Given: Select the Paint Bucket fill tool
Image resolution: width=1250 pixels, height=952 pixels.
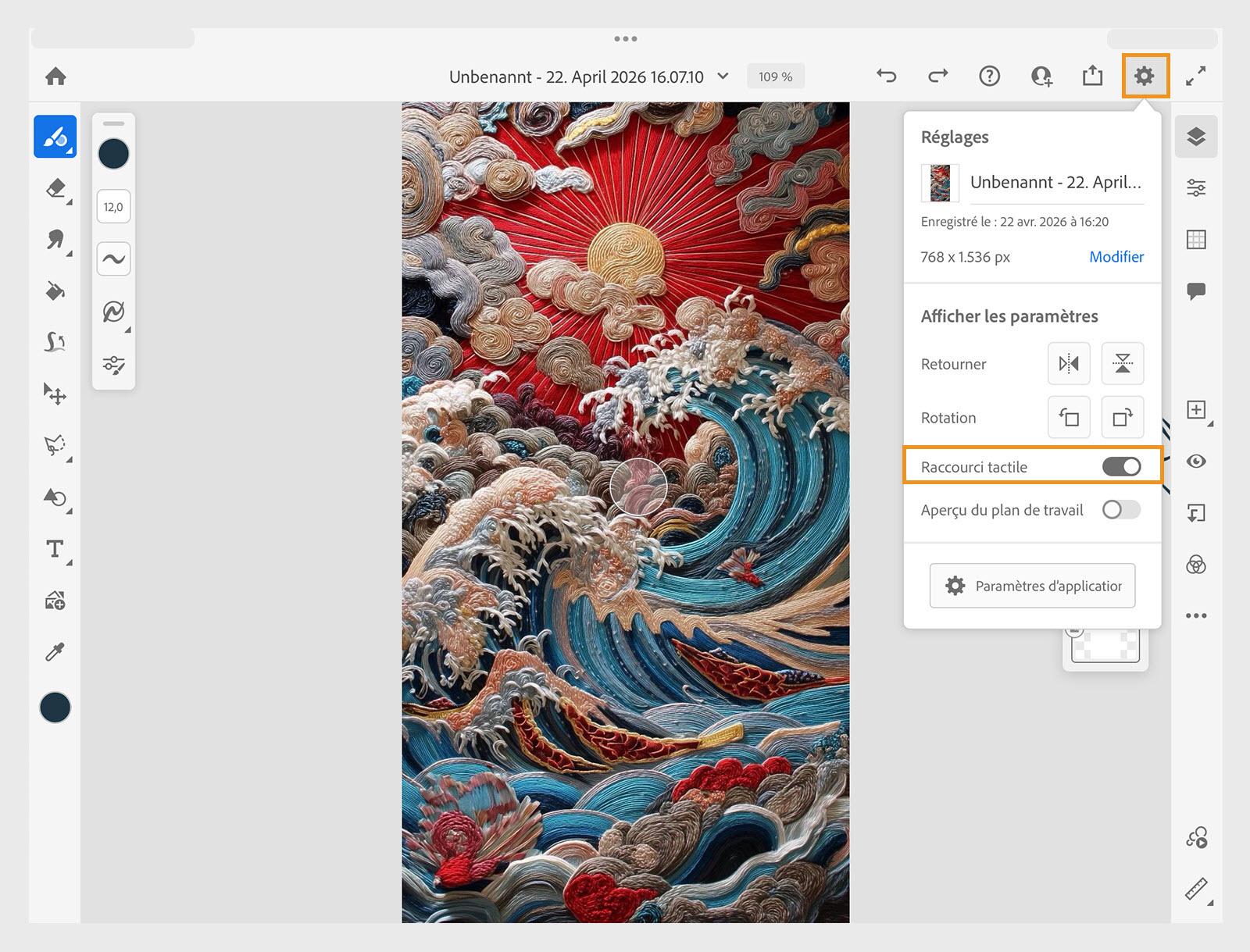Looking at the screenshot, I should click(55, 291).
